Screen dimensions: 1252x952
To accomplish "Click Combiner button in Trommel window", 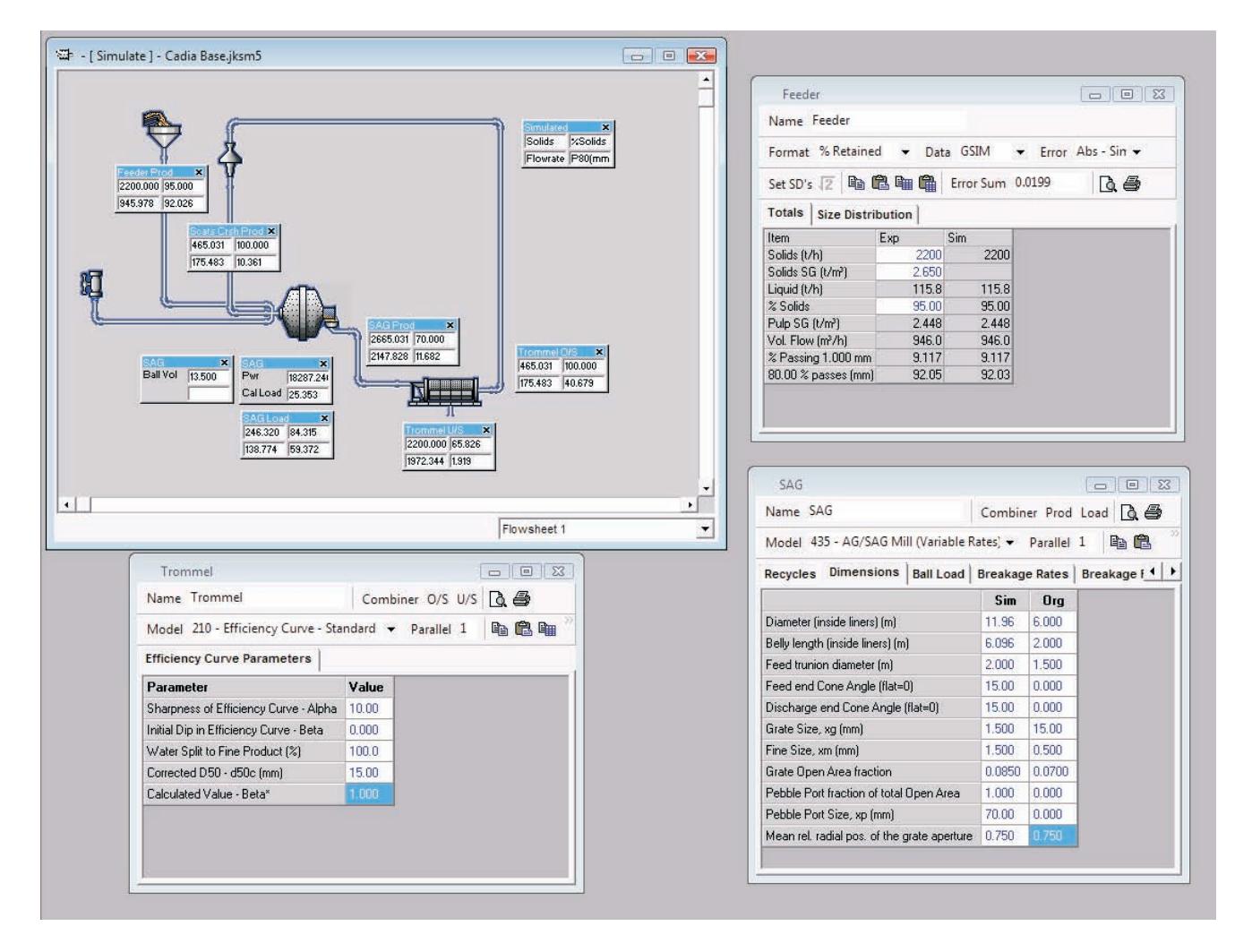I will click(x=390, y=599).
